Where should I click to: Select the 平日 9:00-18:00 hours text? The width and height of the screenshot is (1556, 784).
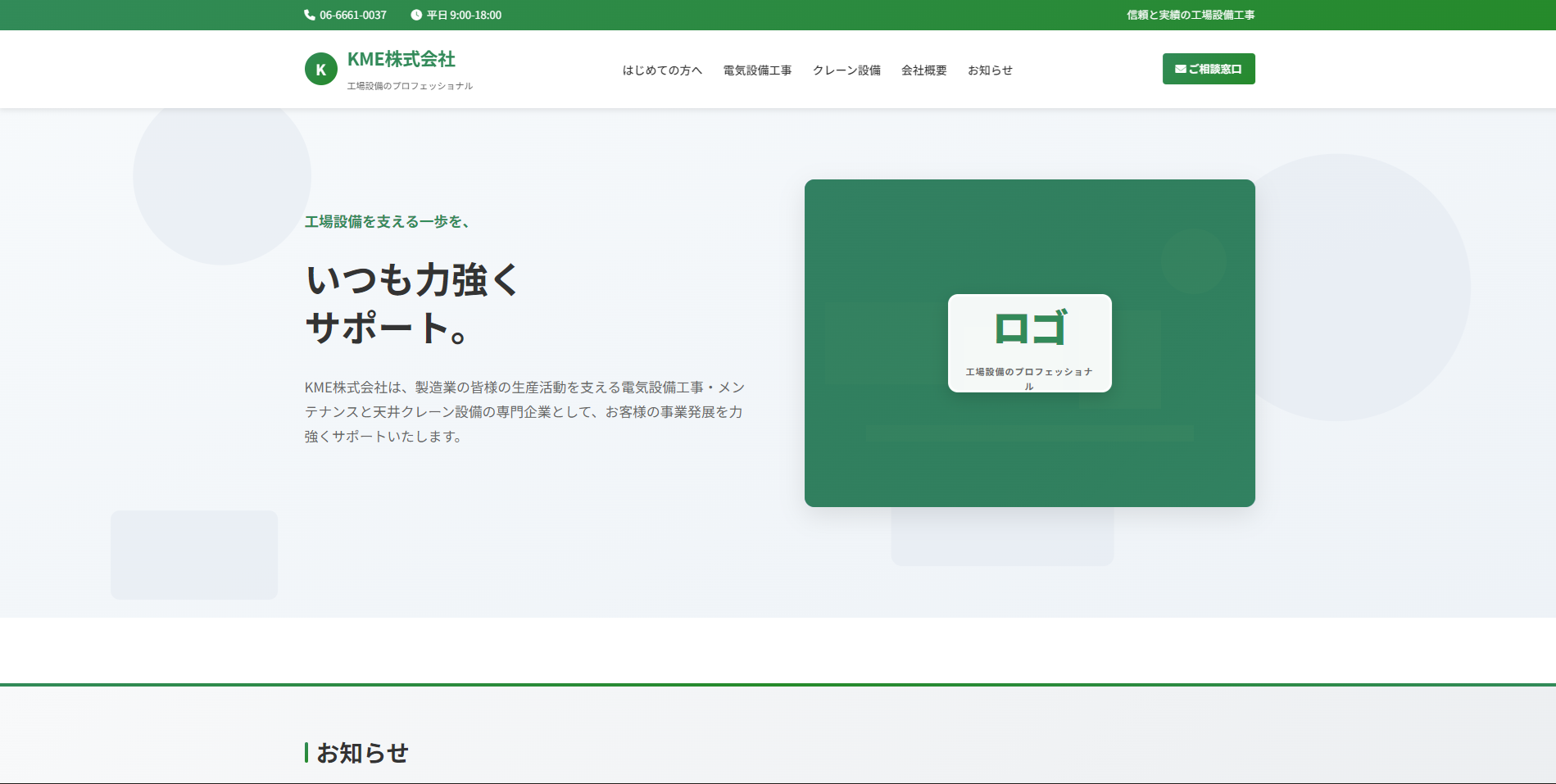point(464,15)
